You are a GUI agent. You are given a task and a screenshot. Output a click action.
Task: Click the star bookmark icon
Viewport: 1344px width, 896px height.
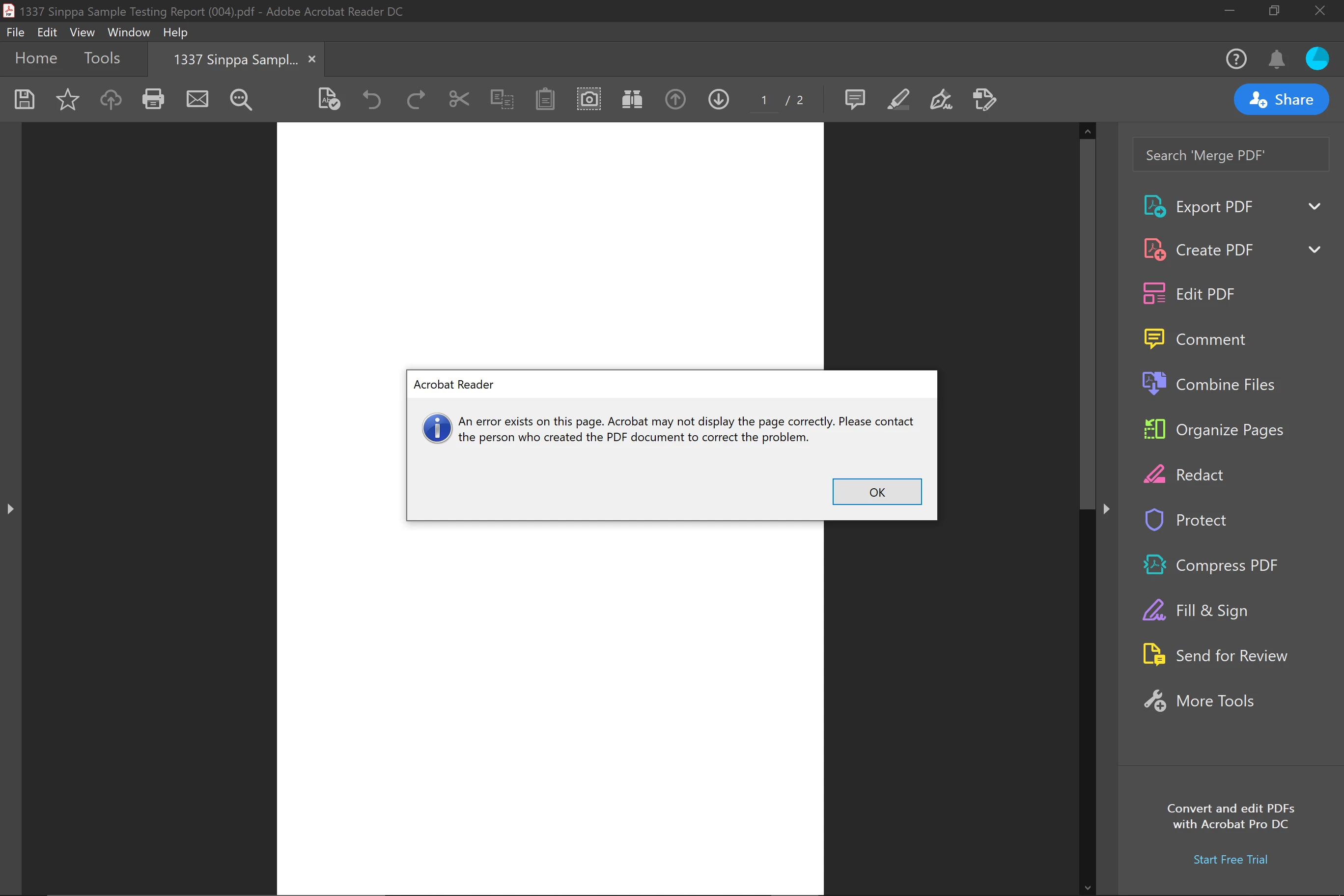pos(67,99)
